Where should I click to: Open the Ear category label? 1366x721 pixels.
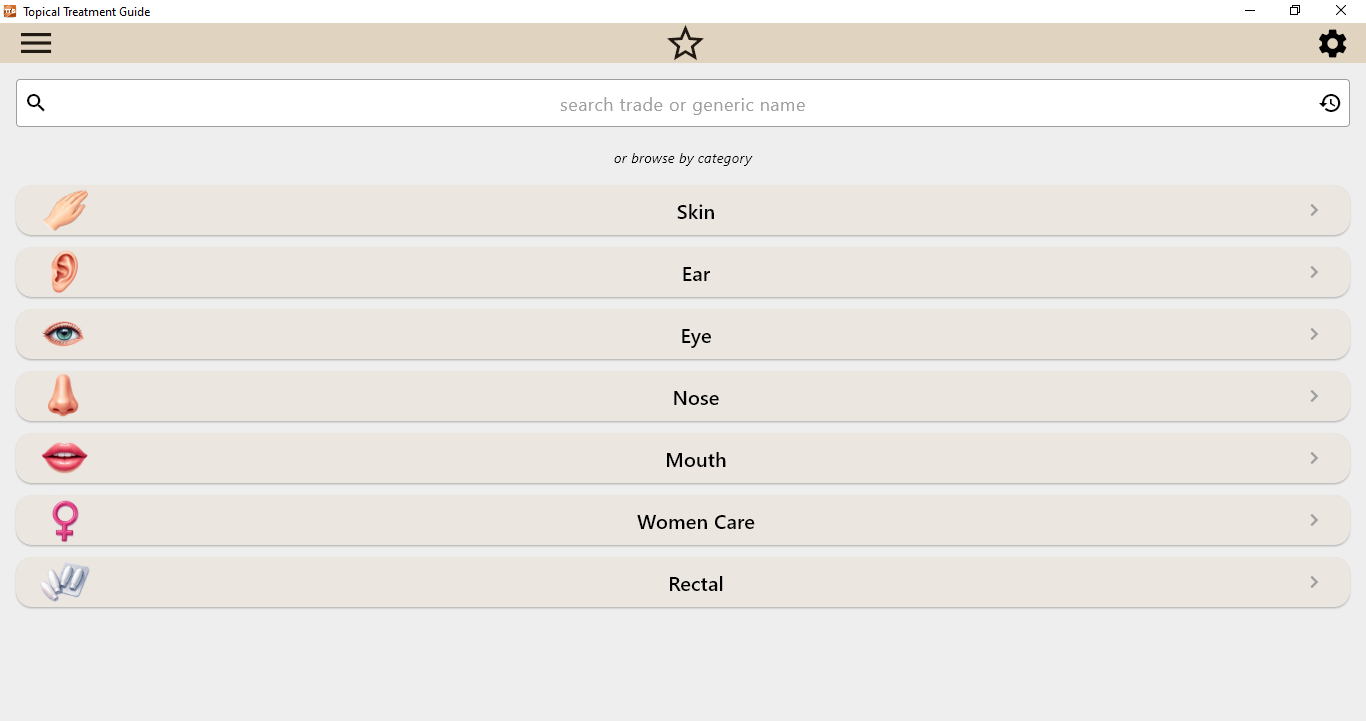click(x=695, y=274)
